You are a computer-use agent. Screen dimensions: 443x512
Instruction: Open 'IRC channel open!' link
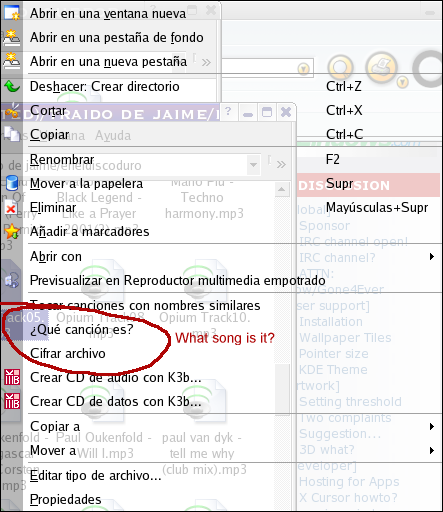pos(353,242)
